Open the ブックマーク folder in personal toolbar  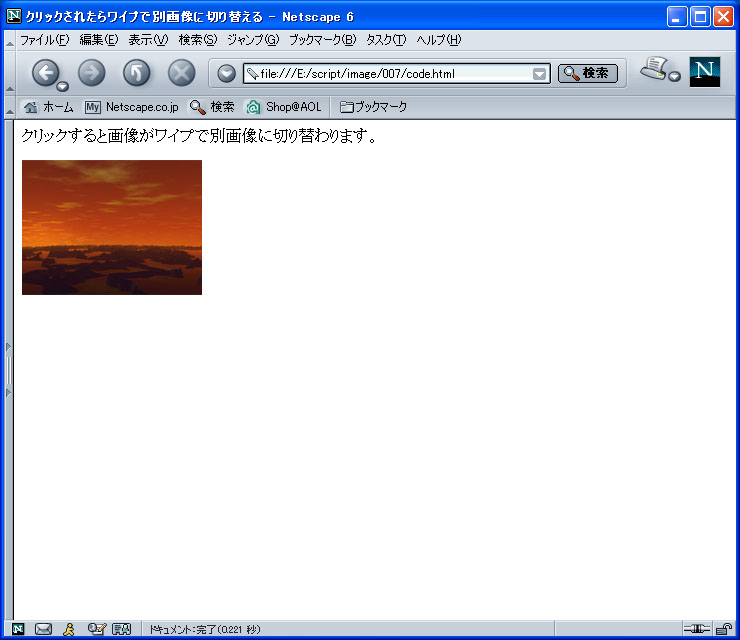373,107
